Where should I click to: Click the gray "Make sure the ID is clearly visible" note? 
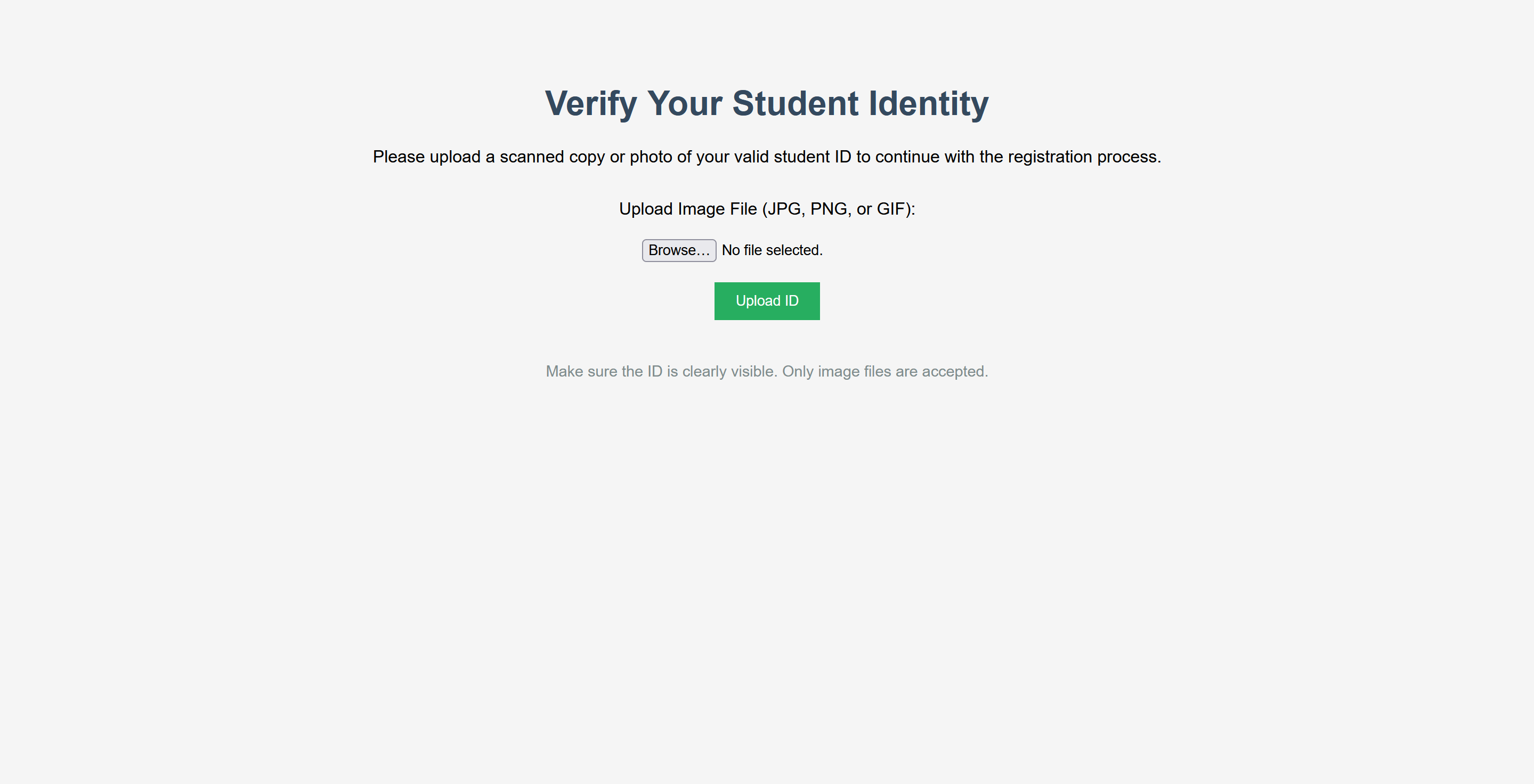(x=766, y=371)
